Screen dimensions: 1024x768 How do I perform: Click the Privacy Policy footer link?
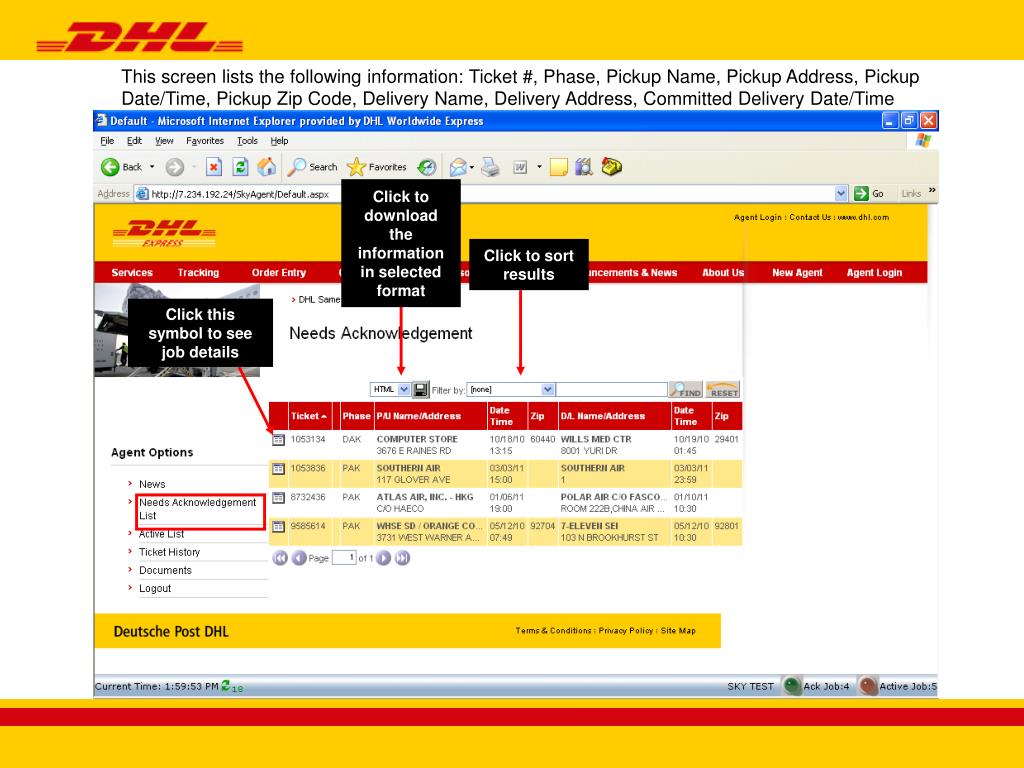(x=626, y=631)
